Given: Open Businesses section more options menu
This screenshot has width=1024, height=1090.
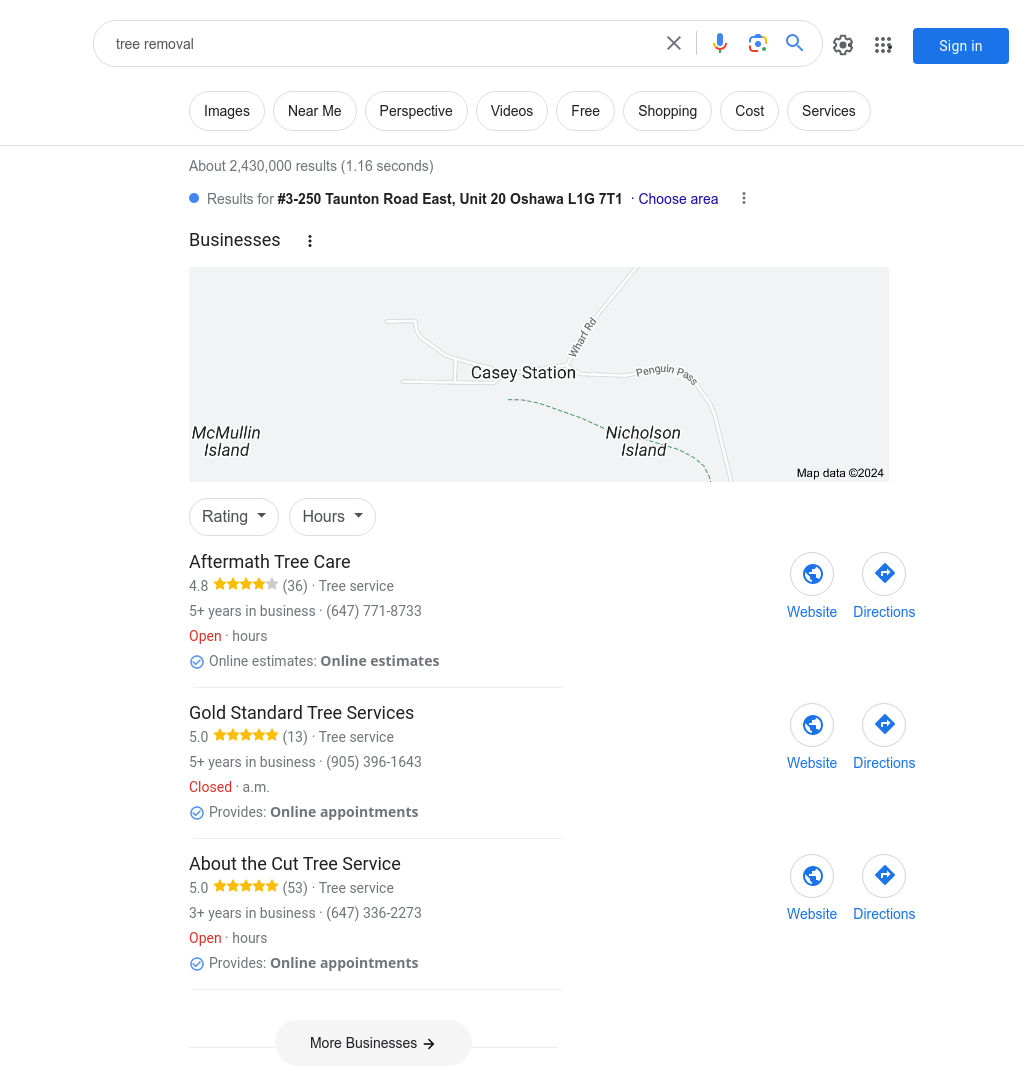Looking at the screenshot, I should tap(310, 241).
